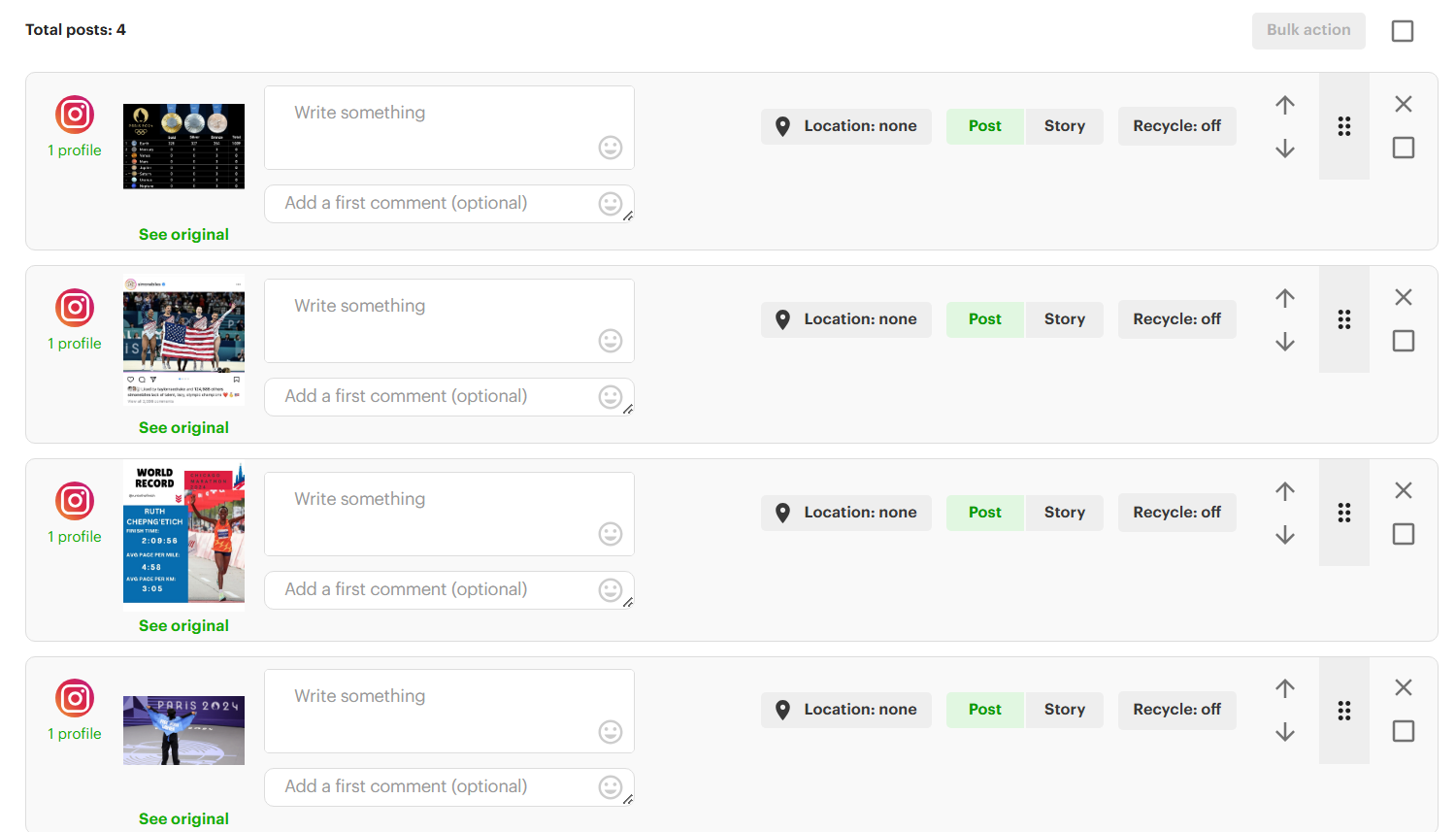Move the medal table post up

coord(1285,105)
